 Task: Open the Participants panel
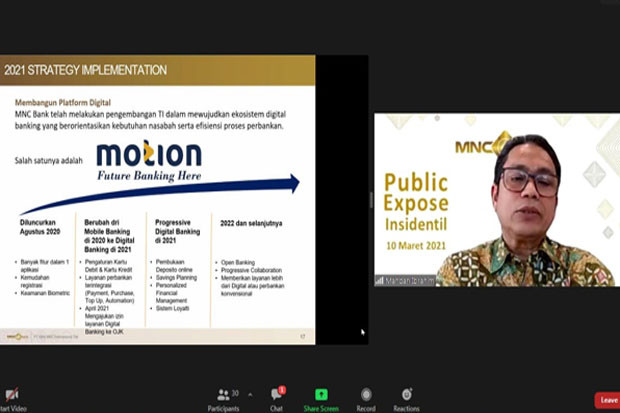(224, 399)
